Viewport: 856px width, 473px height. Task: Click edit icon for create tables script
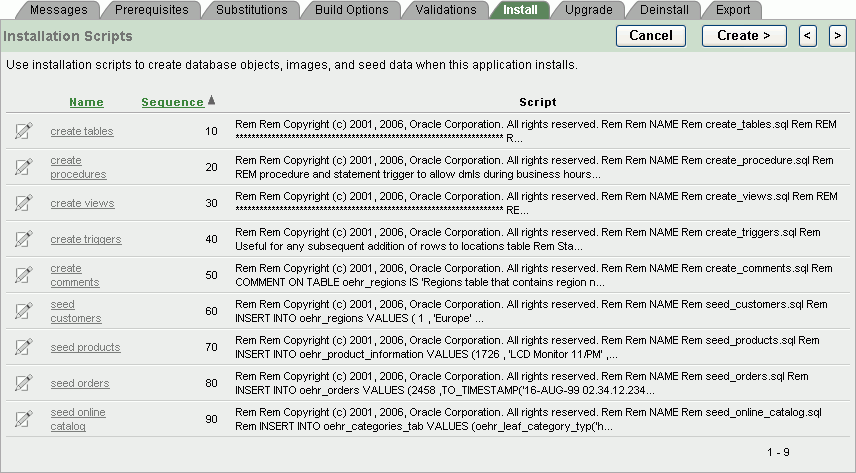coord(24,131)
